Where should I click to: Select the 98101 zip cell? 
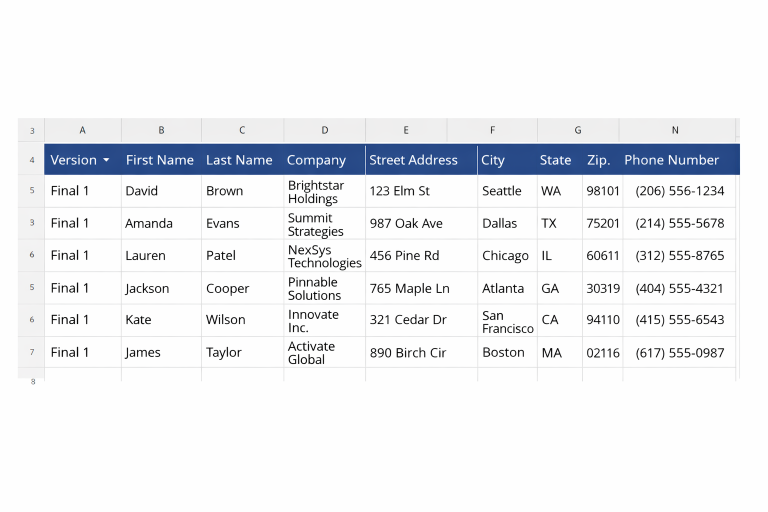[603, 191]
